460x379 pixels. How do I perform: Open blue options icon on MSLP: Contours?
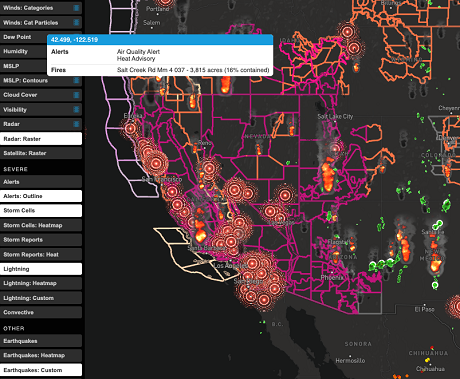point(76,80)
